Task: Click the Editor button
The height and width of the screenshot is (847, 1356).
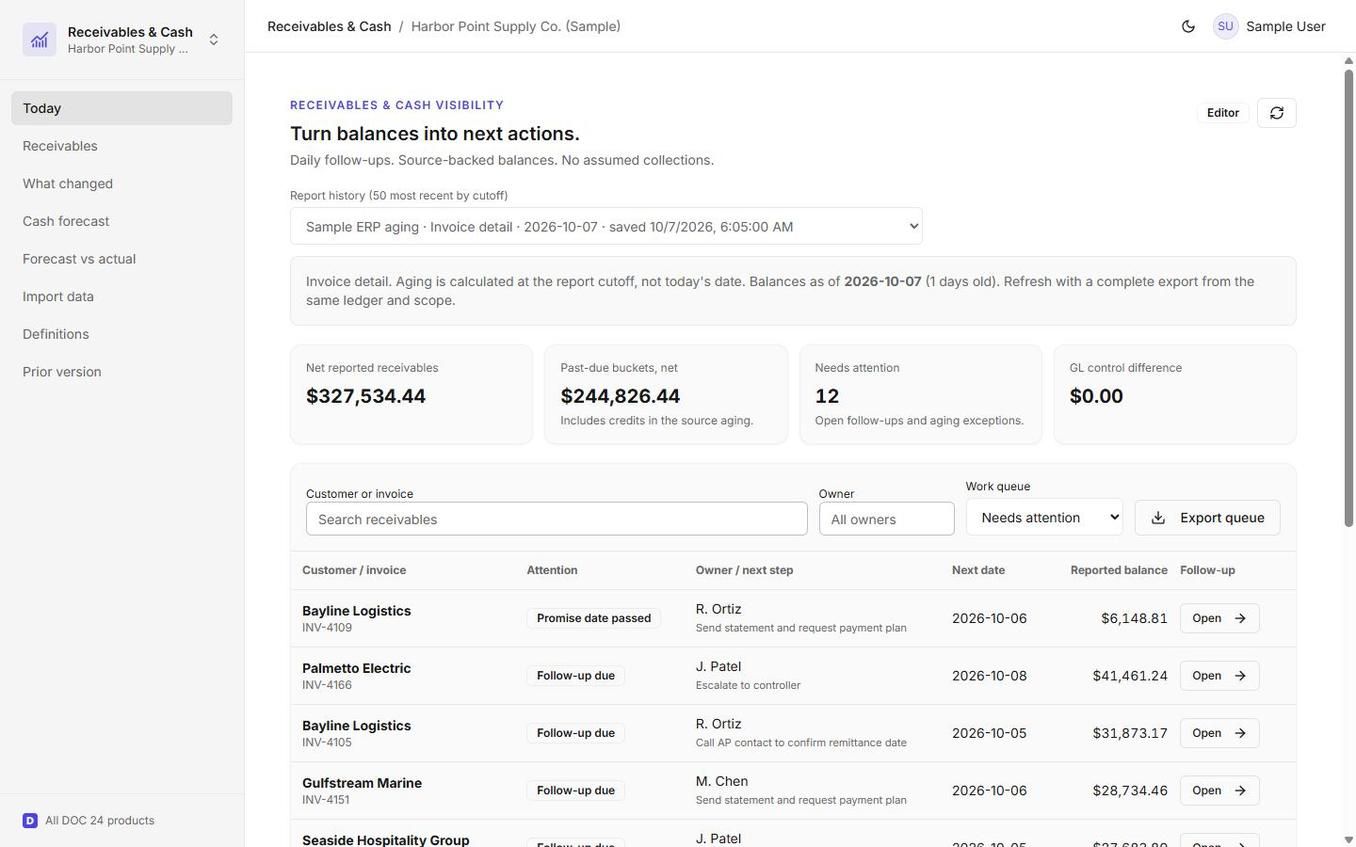Action: [x=1223, y=113]
